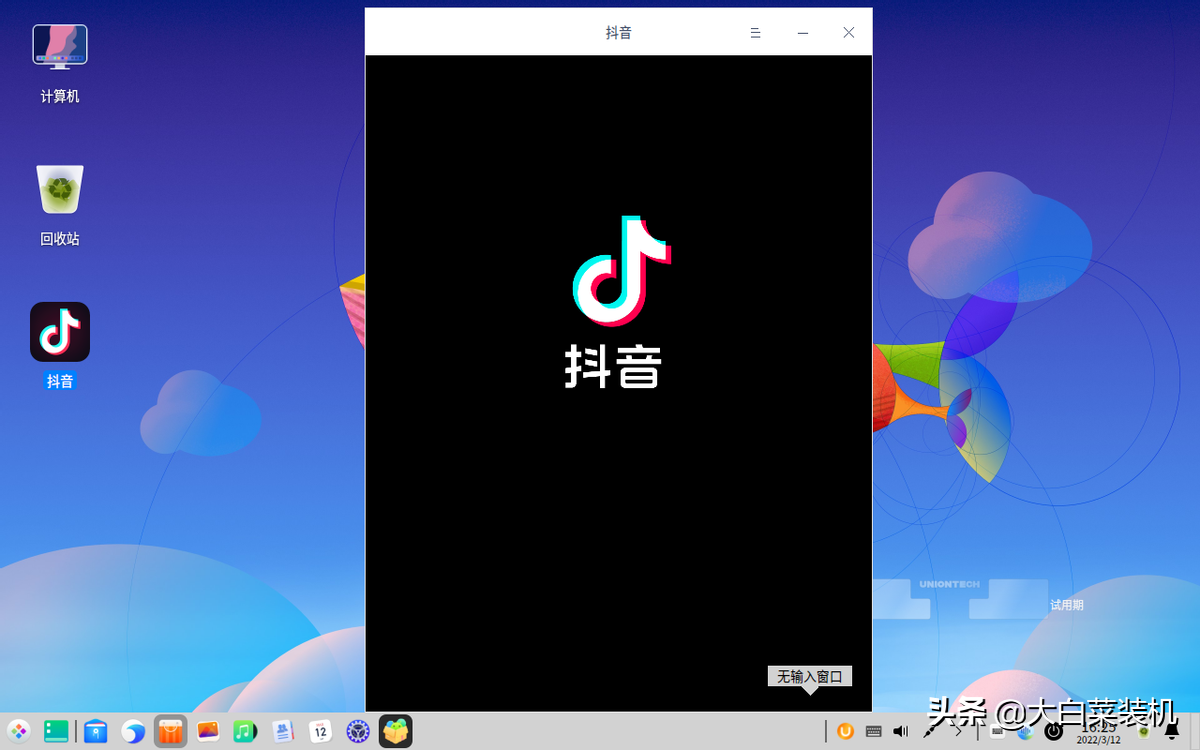Screen dimensions: 1200x750
Task: Open the 计算机 desktop icon
Action: pyautogui.click(x=60, y=47)
